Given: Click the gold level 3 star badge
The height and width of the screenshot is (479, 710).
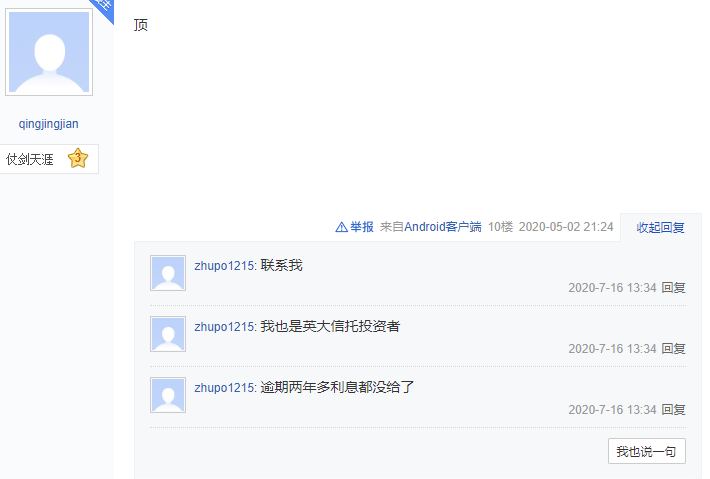Looking at the screenshot, I should 78,158.
